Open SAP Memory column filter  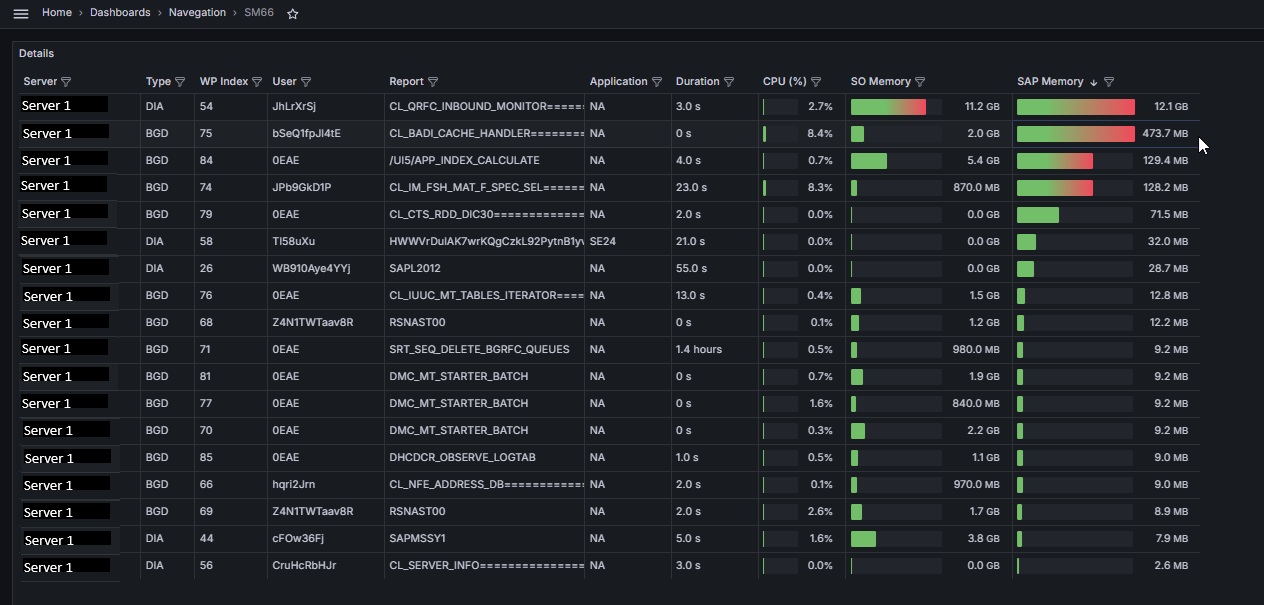pyautogui.click(x=1109, y=82)
